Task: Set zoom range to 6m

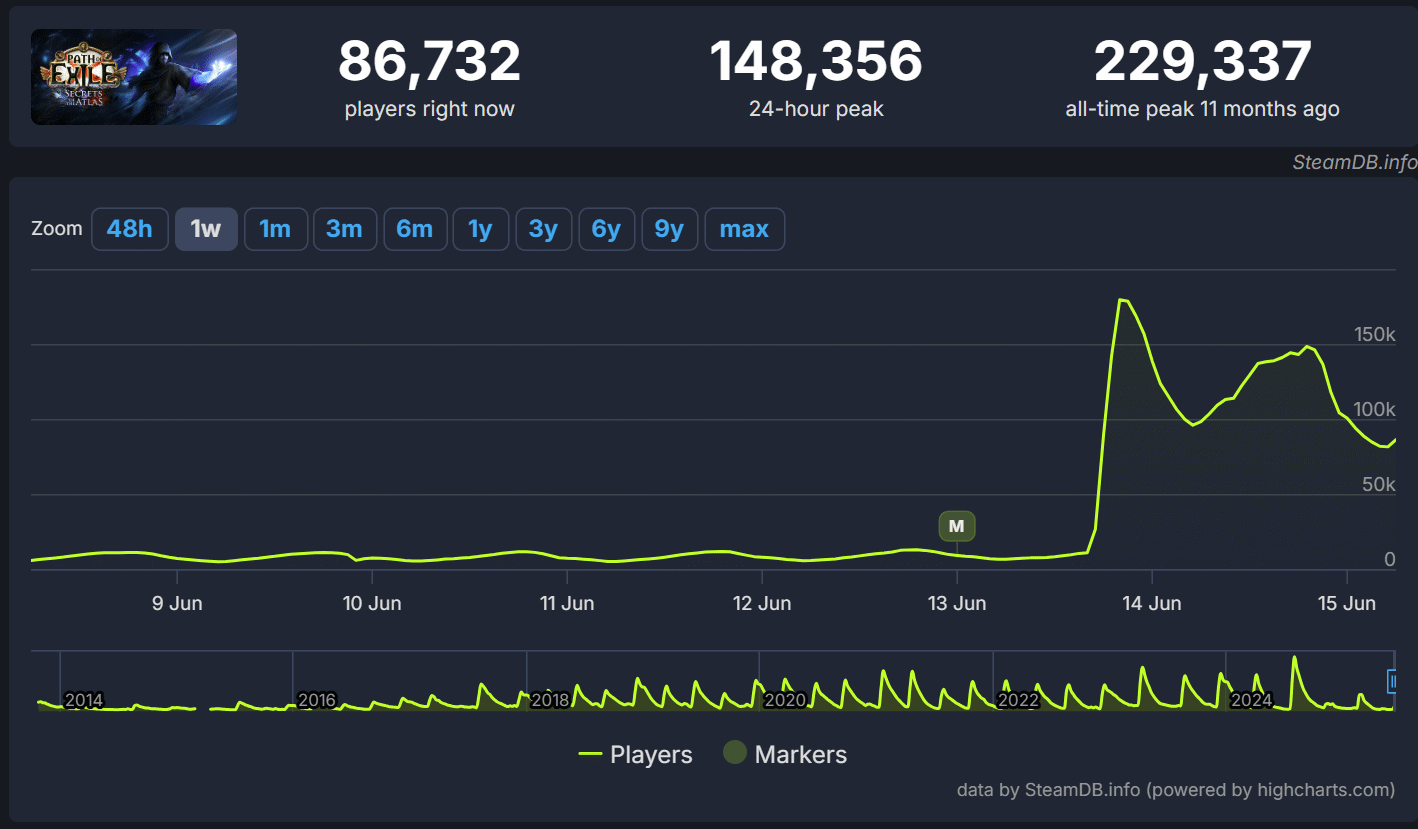Action: point(414,229)
